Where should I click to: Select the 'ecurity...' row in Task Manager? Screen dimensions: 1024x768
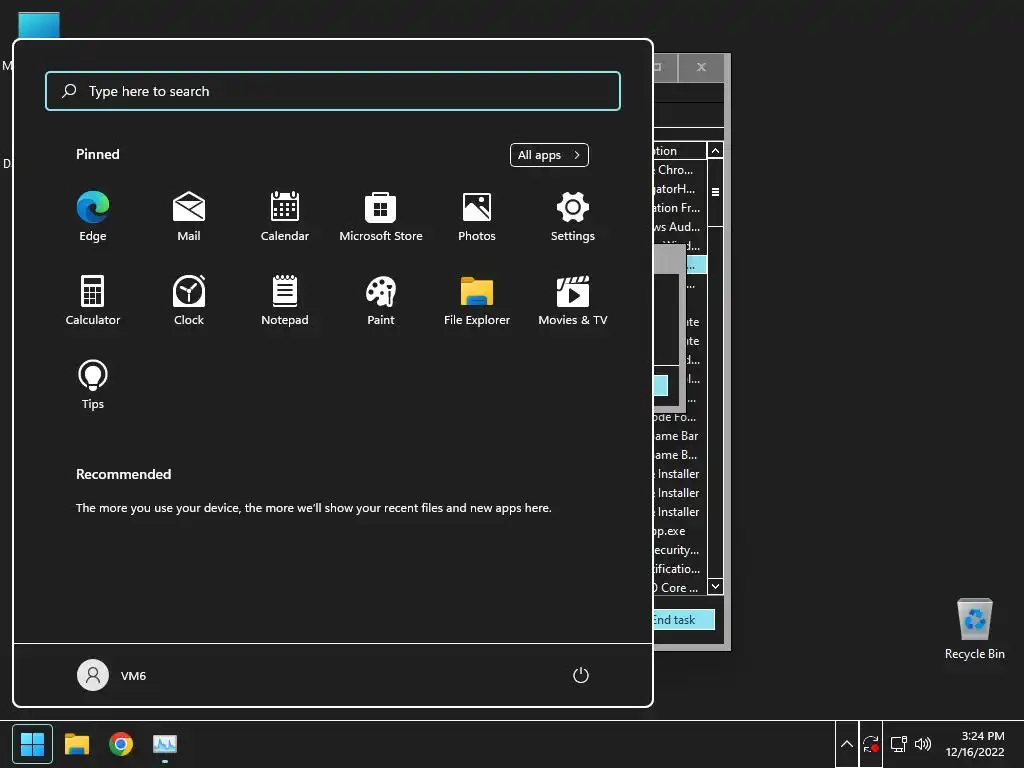(680, 550)
